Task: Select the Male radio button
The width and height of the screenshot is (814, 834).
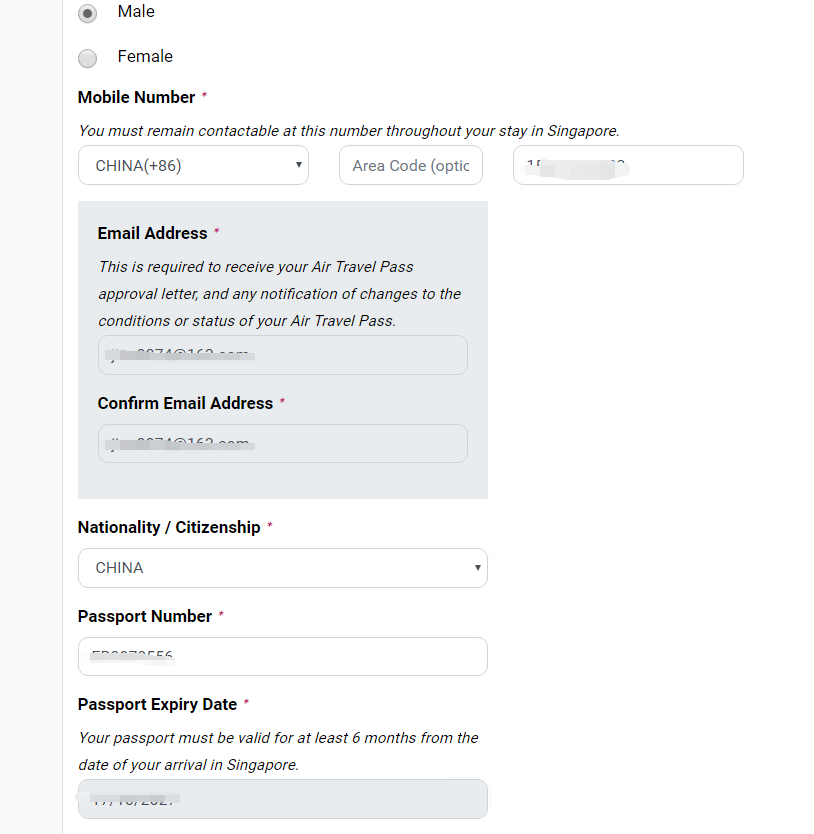Action: 88,14
